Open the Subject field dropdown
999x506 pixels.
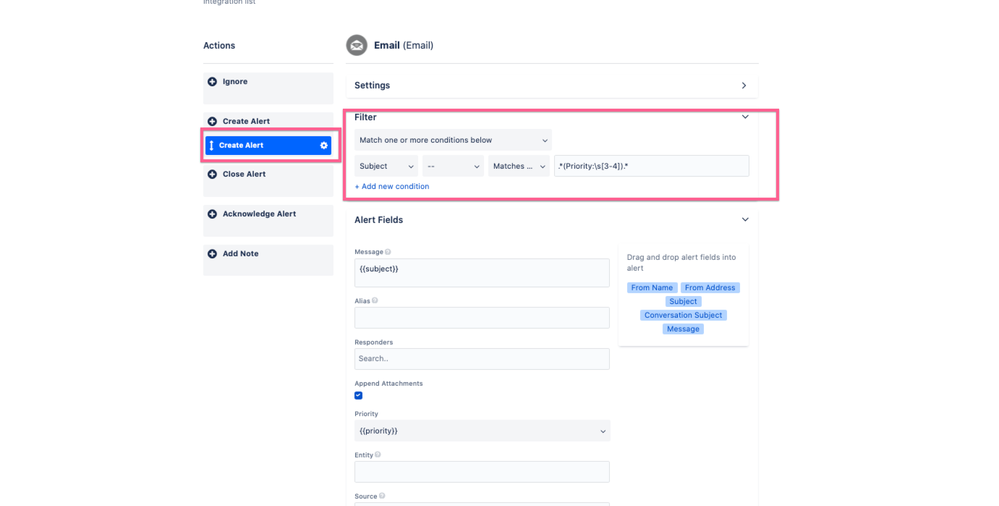pos(386,166)
